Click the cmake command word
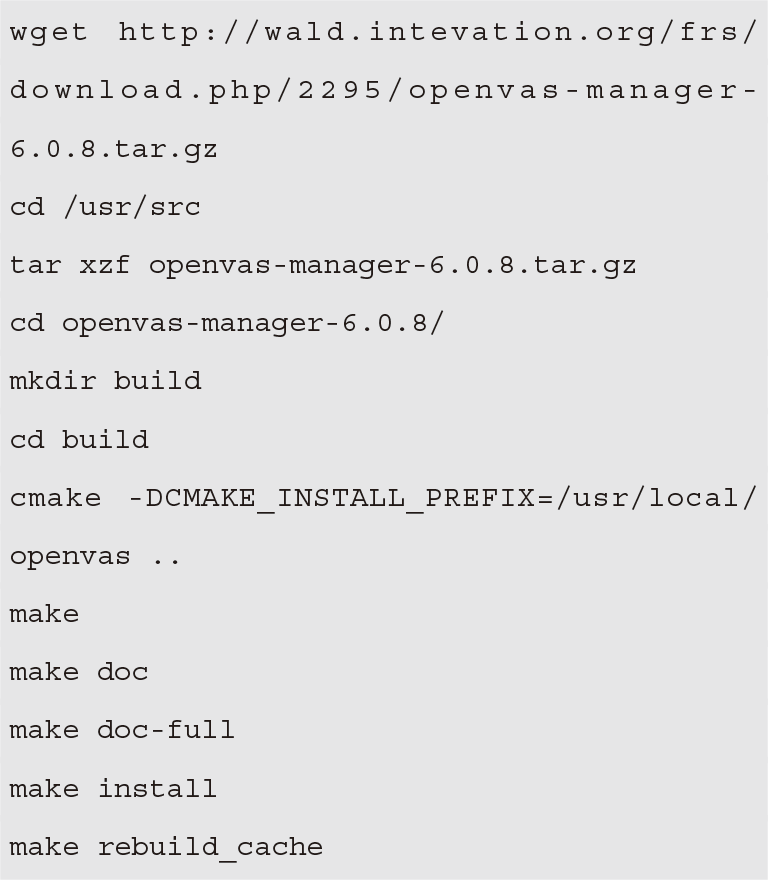The image size is (770, 881). (56, 498)
